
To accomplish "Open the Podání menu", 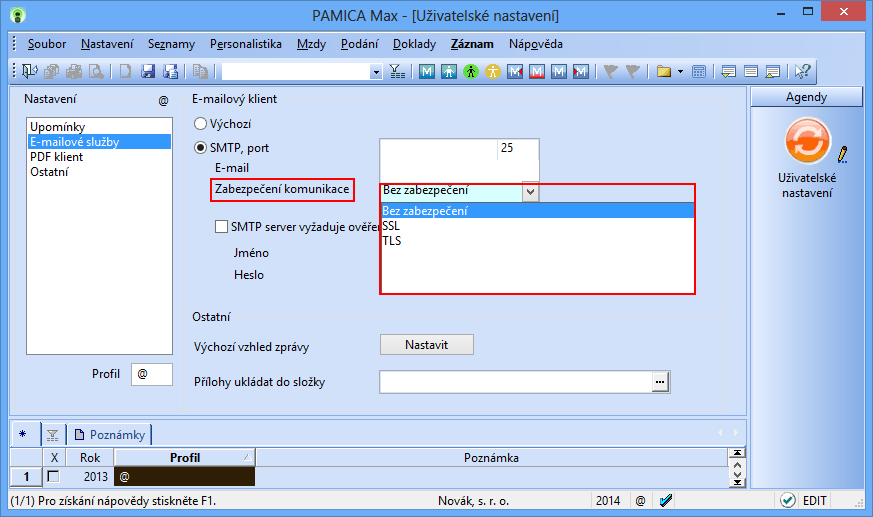I will pyautogui.click(x=360, y=44).
